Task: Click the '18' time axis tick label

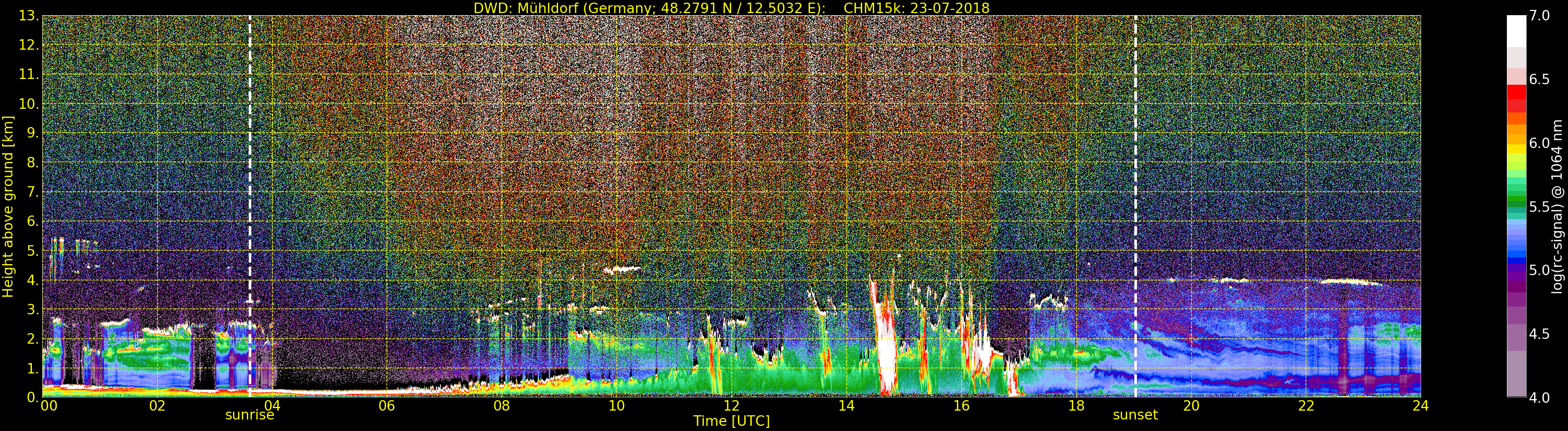Action: (1076, 406)
